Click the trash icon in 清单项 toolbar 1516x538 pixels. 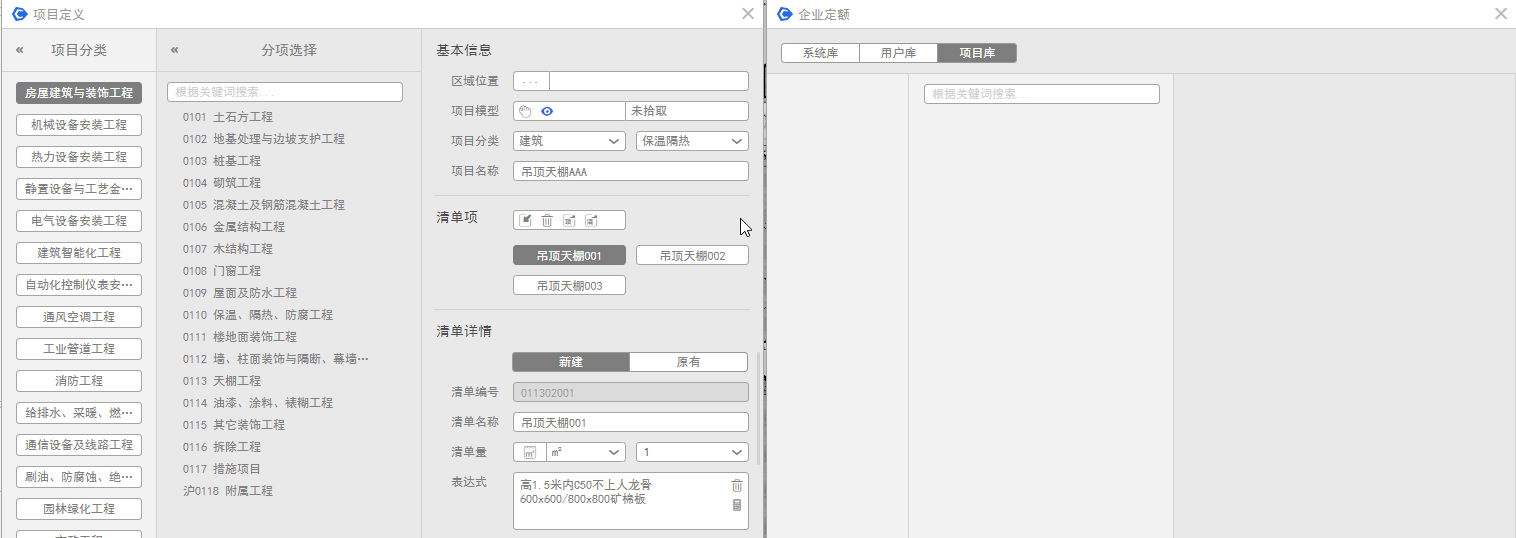pyautogui.click(x=547, y=220)
